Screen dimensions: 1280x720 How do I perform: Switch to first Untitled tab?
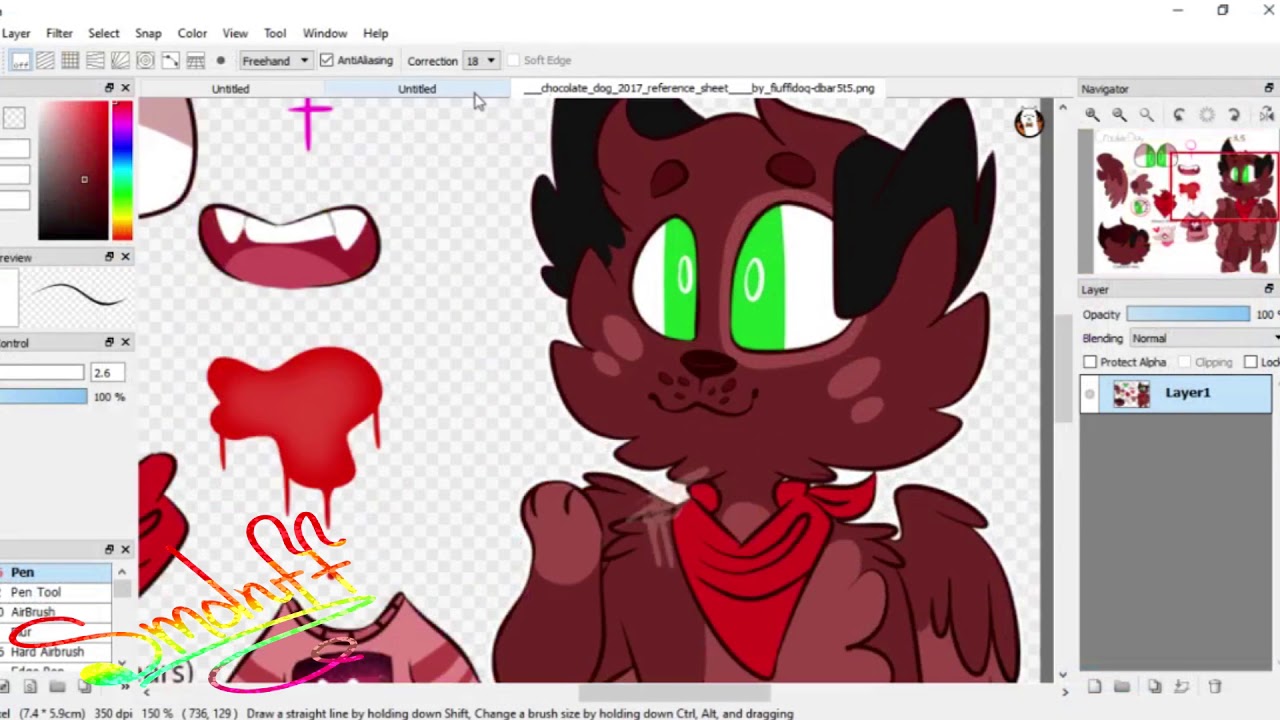click(x=230, y=89)
